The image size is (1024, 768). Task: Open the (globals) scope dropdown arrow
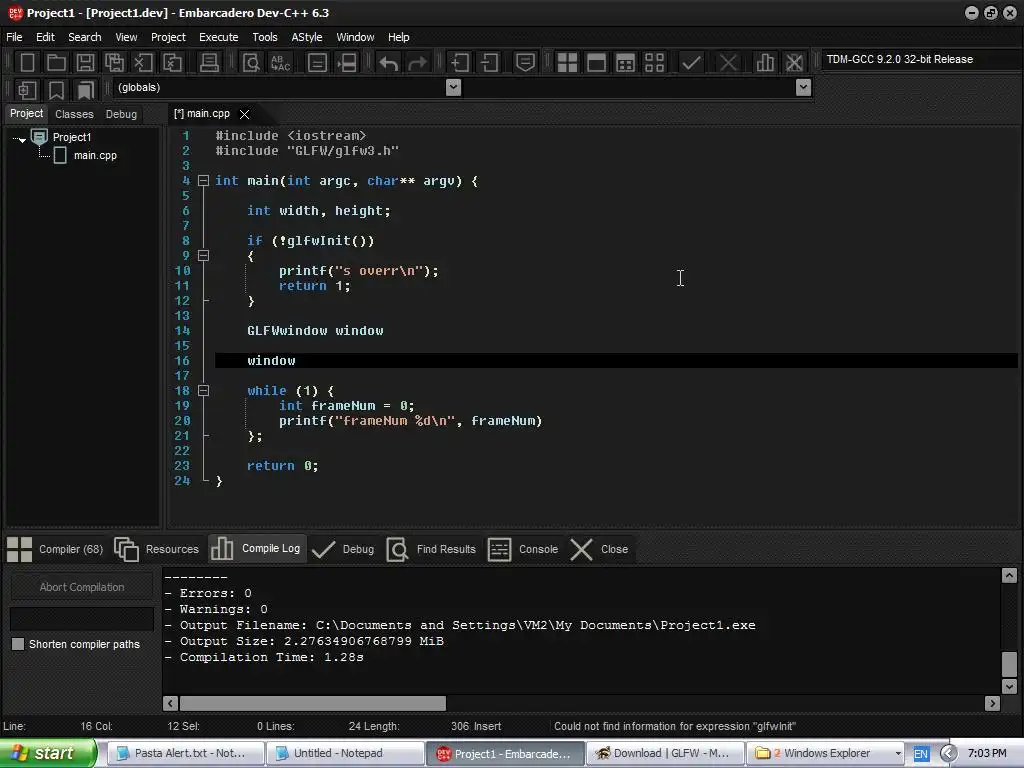click(x=453, y=88)
